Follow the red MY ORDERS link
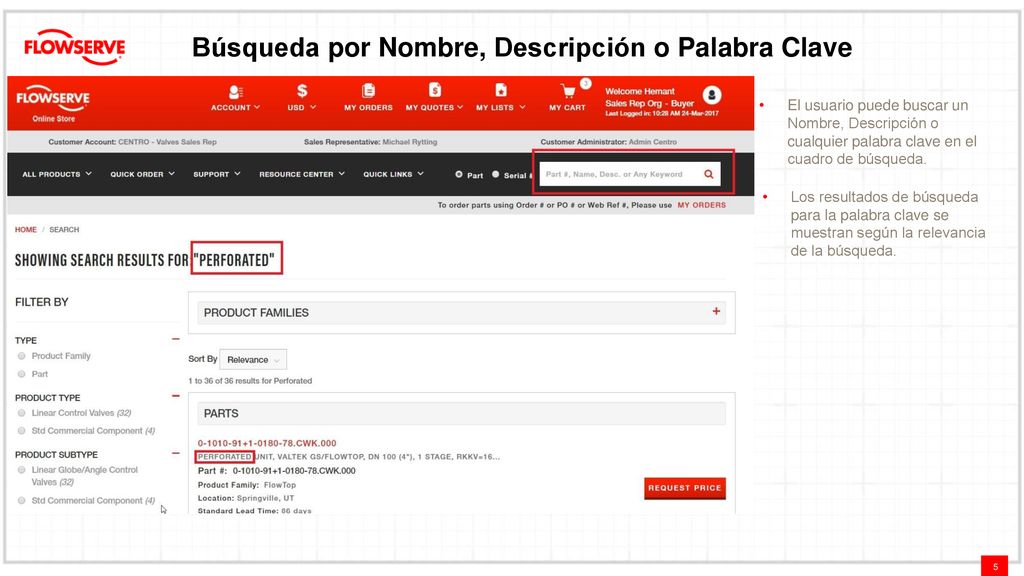 701,205
